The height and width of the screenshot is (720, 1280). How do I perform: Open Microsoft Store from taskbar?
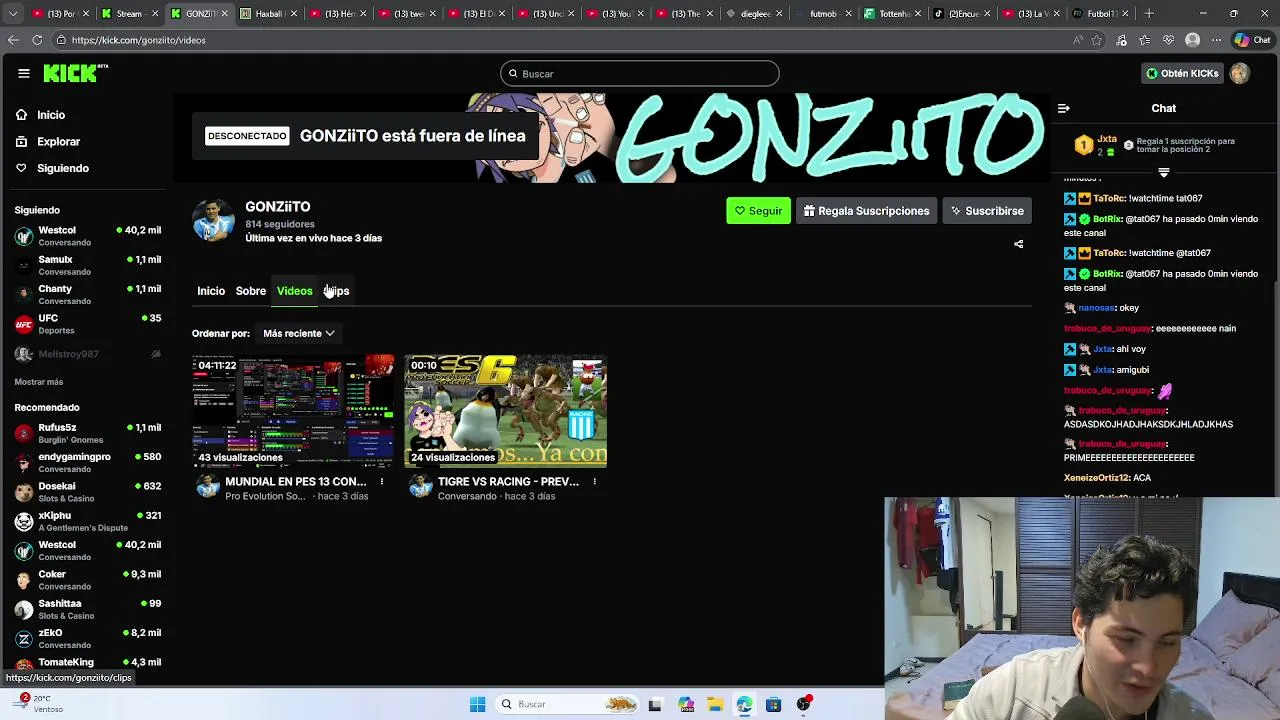coord(773,704)
